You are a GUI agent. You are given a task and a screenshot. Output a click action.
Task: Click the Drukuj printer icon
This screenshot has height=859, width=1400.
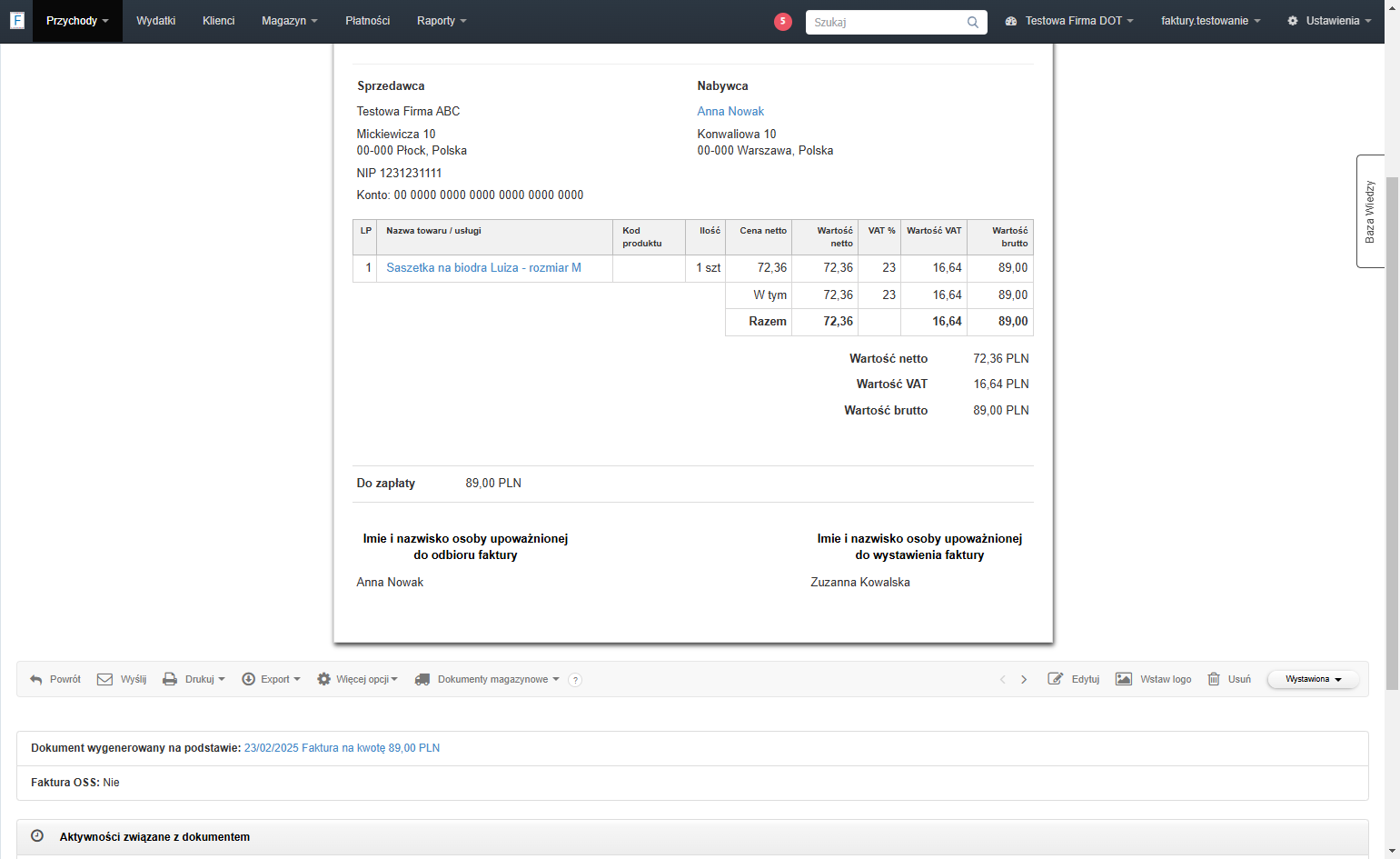[x=170, y=679]
